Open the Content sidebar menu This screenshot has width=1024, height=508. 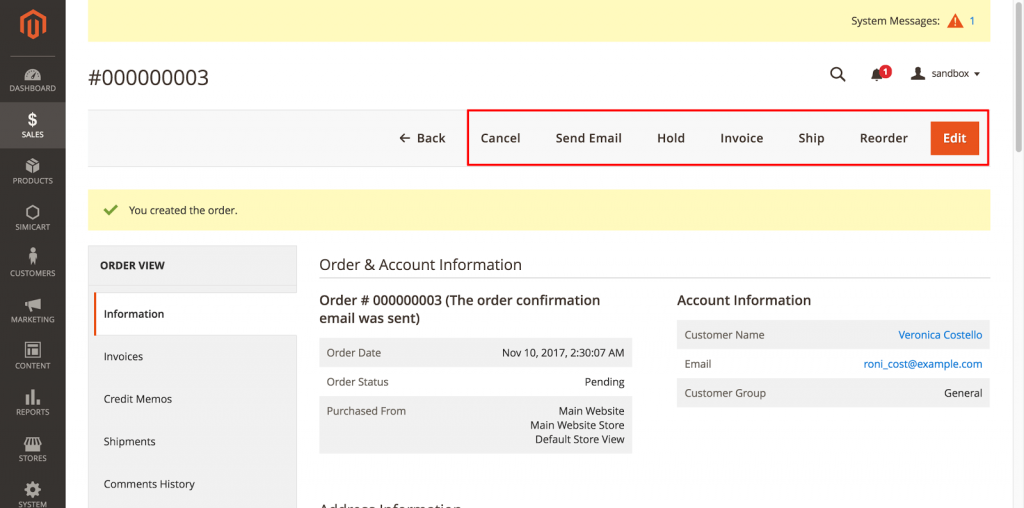33,357
